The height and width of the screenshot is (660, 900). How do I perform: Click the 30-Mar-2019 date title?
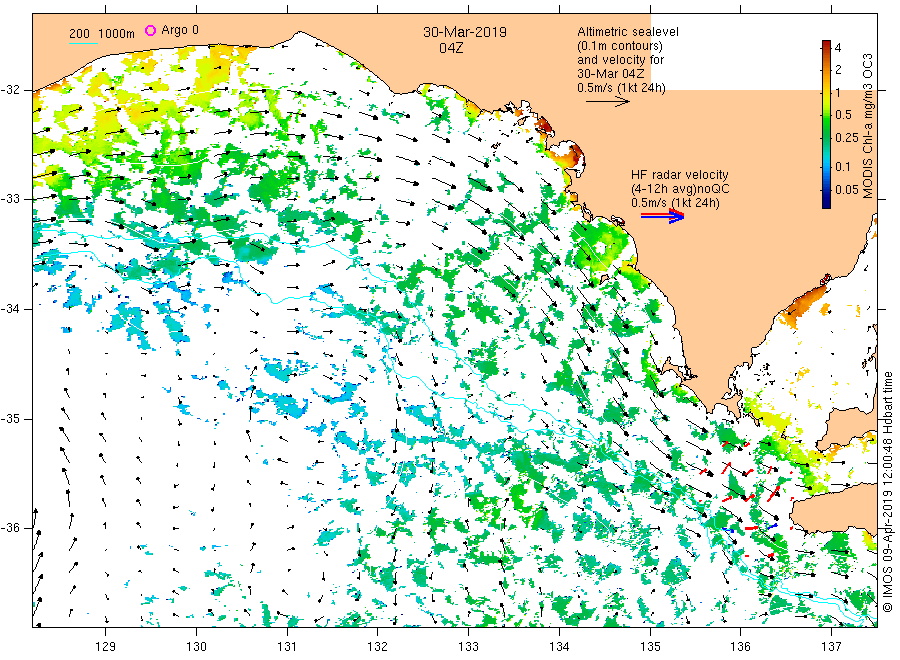point(465,32)
